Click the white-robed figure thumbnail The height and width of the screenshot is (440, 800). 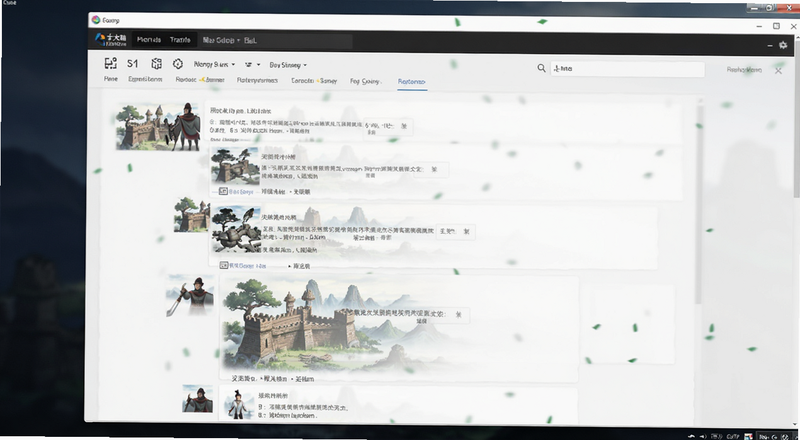pyautogui.click(x=238, y=404)
